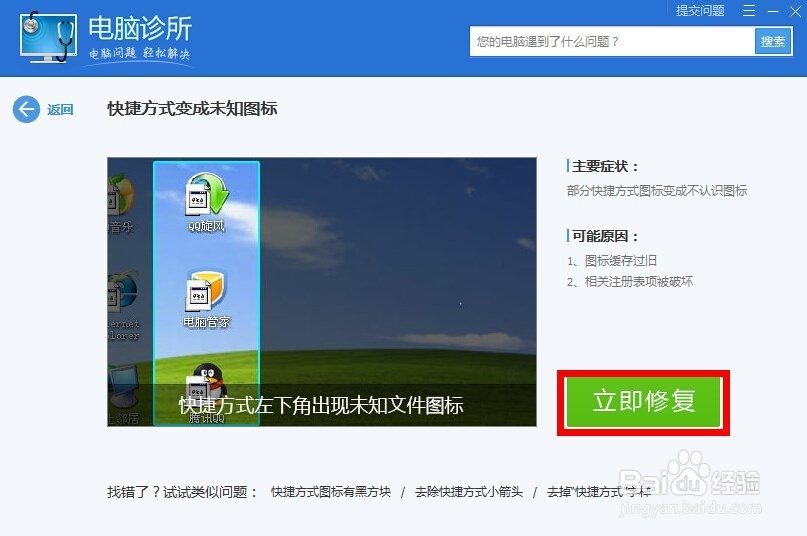The image size is (807, 536).
Task: Click heading 快捷方式变成未知图标
Action: (x=192, y=109)
